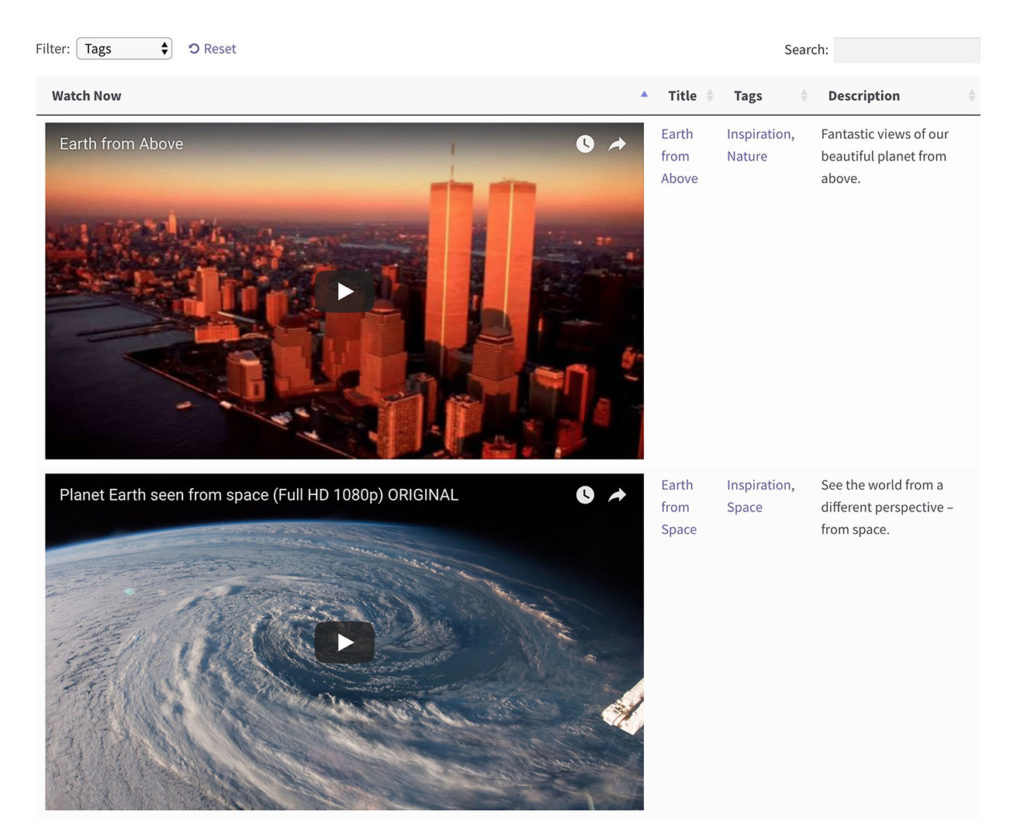The height and width of the screenshot is (821, 1024).
Task: Play the Planet Earth from space video
Action: click(344, 642)
